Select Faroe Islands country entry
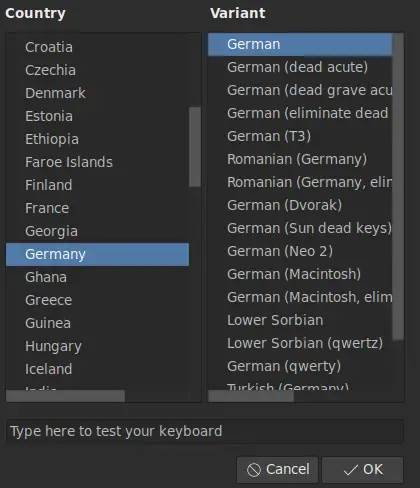 [x=97, y=162]
